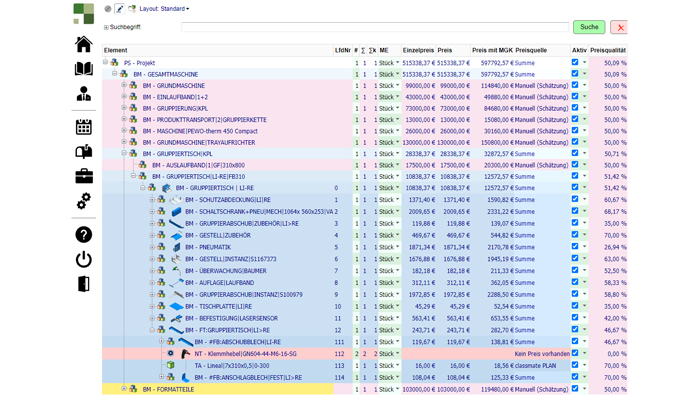Expand the BM - FORMATTEILE node
The width and height of the screenshot is (695, 395).
124,389
